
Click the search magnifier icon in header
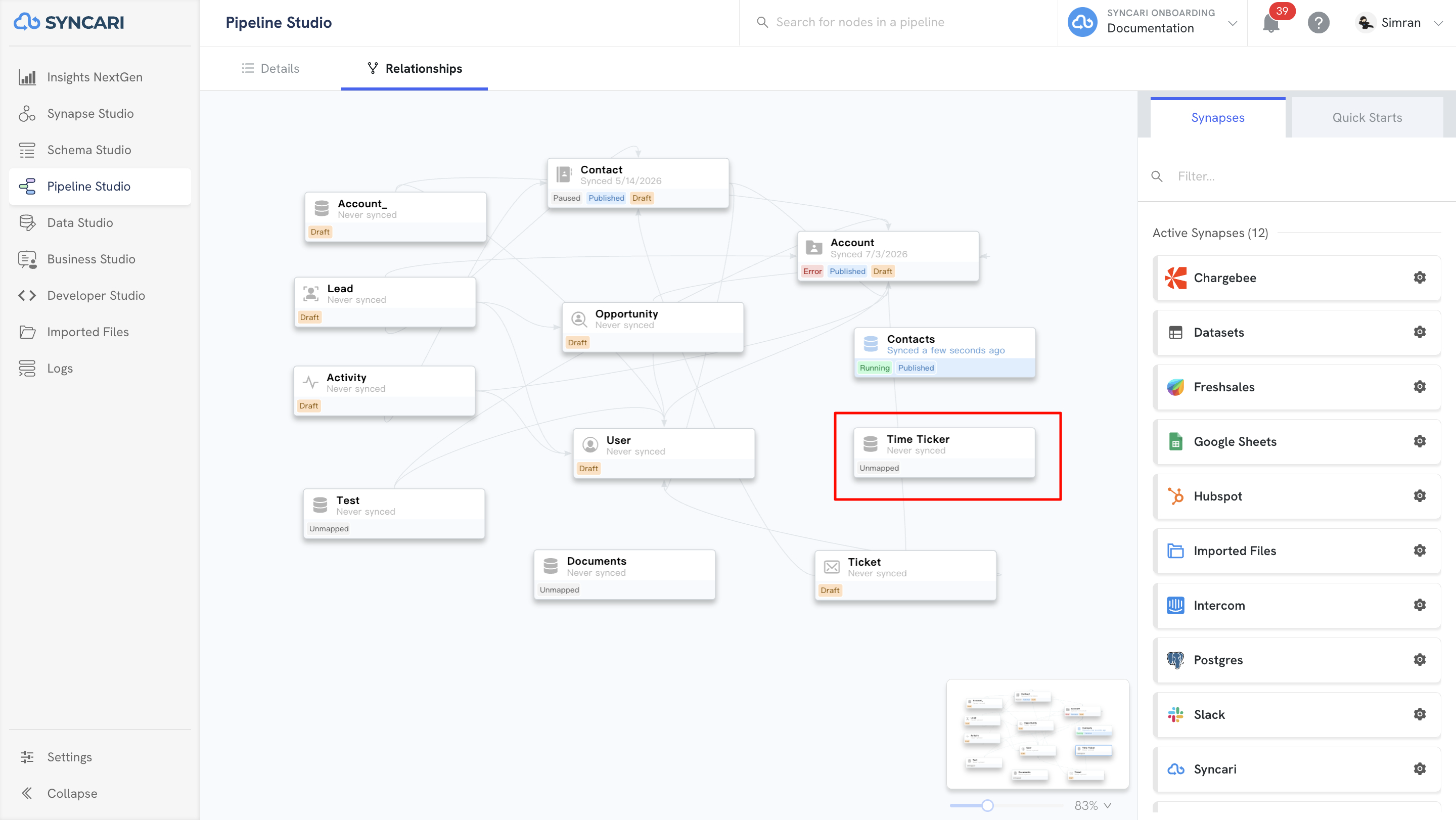[762, 22]
